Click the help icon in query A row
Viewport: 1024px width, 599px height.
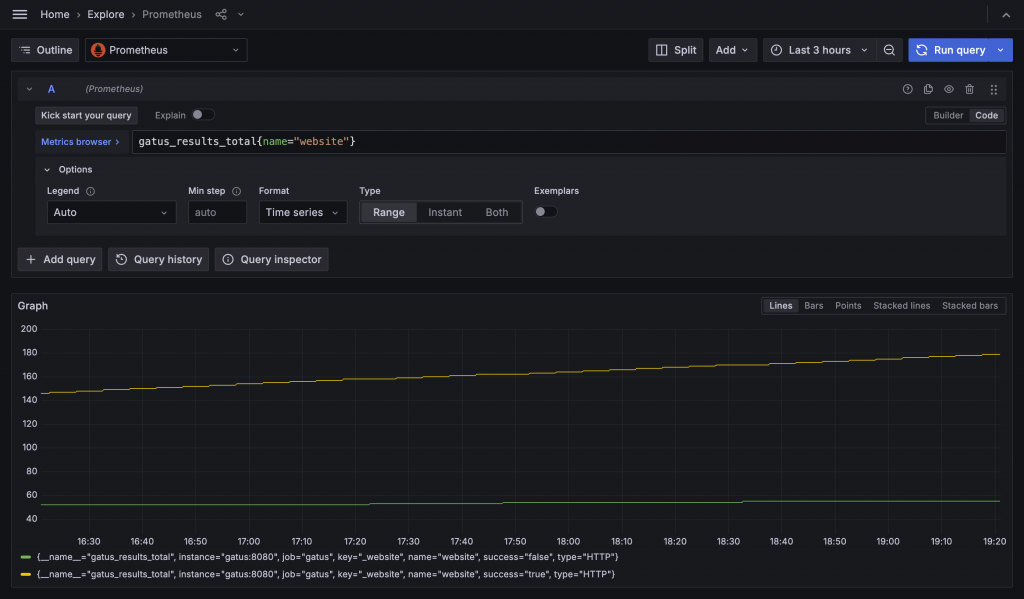(908, 89)
